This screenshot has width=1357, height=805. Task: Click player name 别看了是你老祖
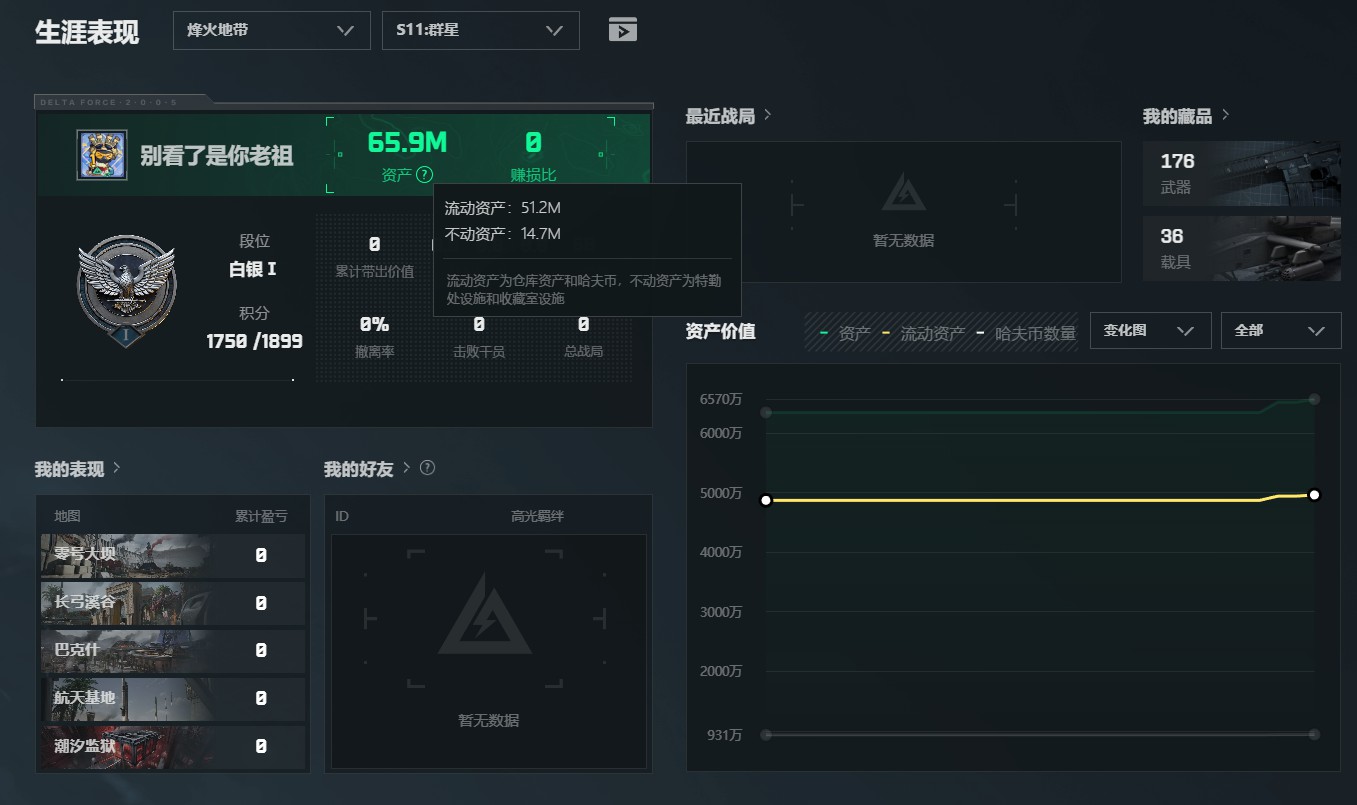[217, 156]
